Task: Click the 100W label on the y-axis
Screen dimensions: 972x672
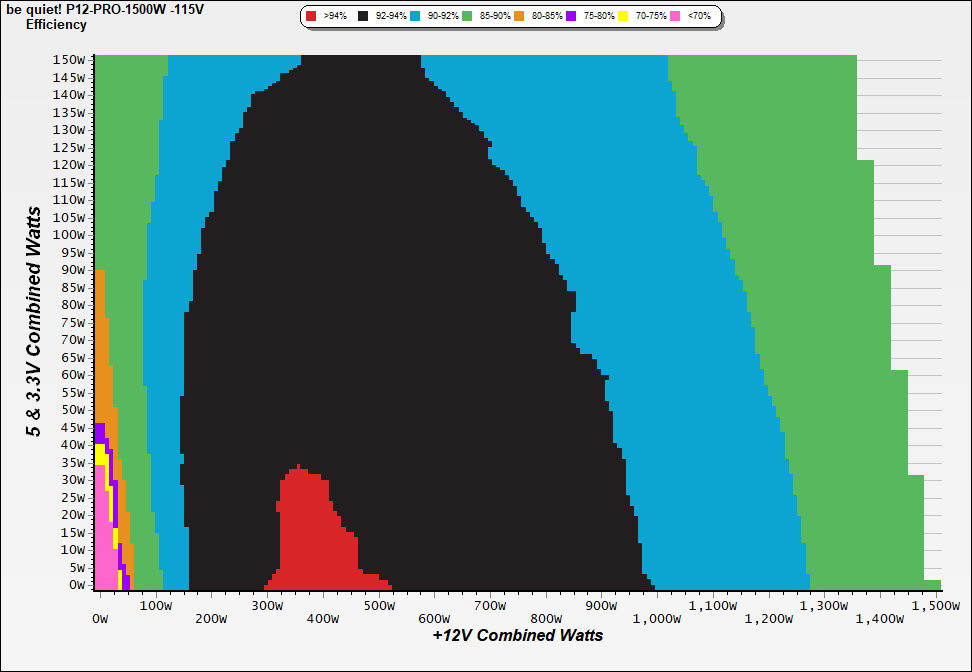Action: (69, 234)
